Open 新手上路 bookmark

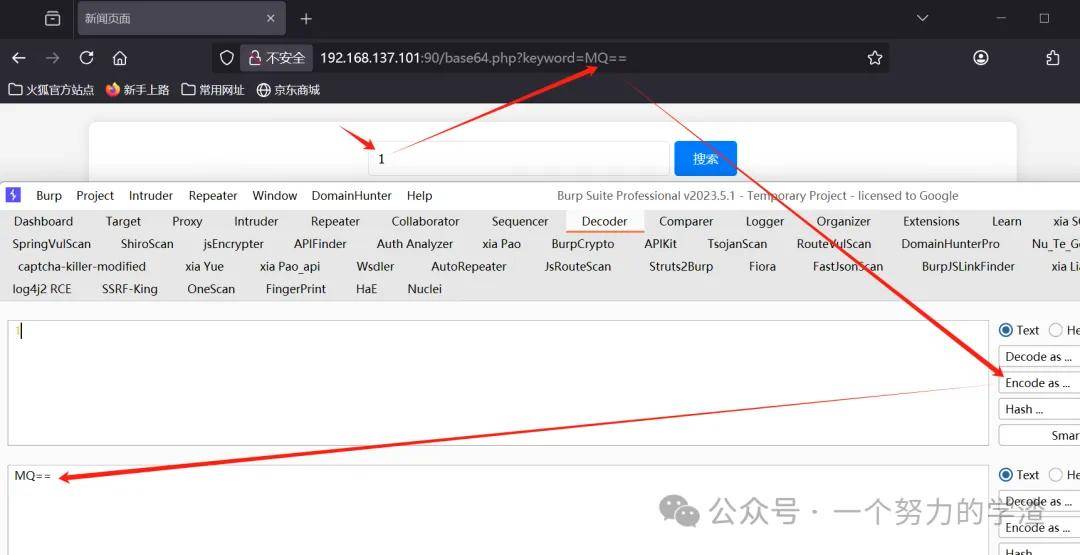pyautogui.click(x=138, y=90)
